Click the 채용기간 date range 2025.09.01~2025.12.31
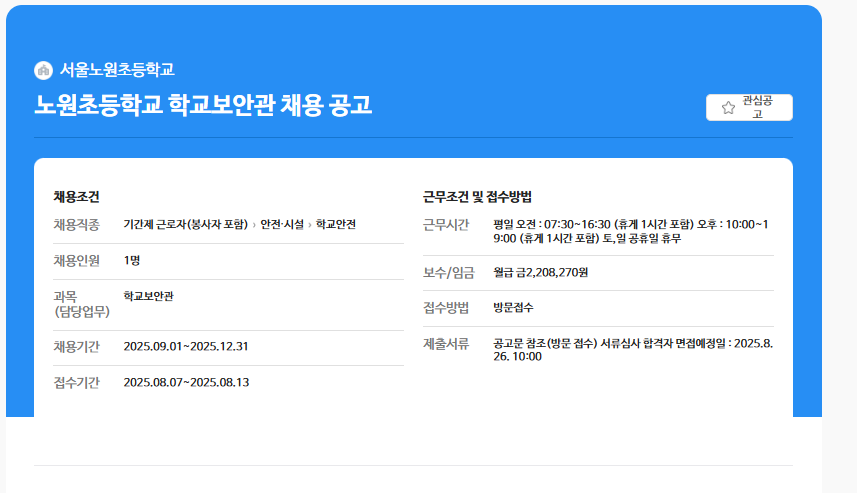Image resolution: width=857 pixels, height=493 pixels. coord(185,346)
